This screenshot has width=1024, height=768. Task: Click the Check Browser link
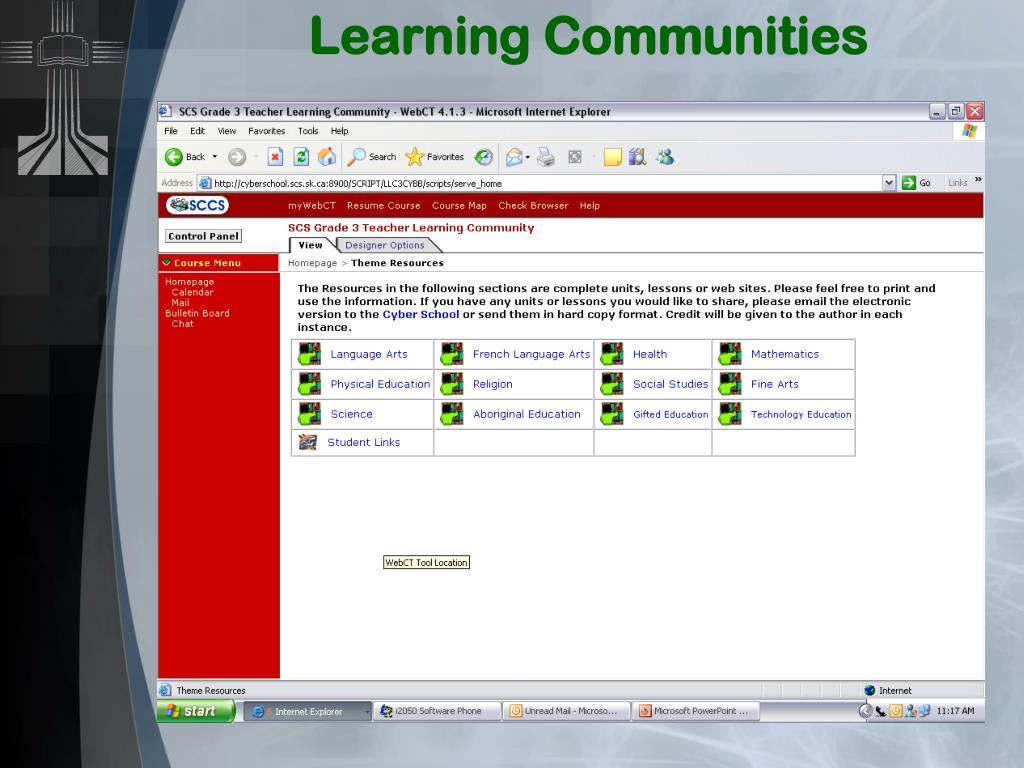[x=534, y=205]
